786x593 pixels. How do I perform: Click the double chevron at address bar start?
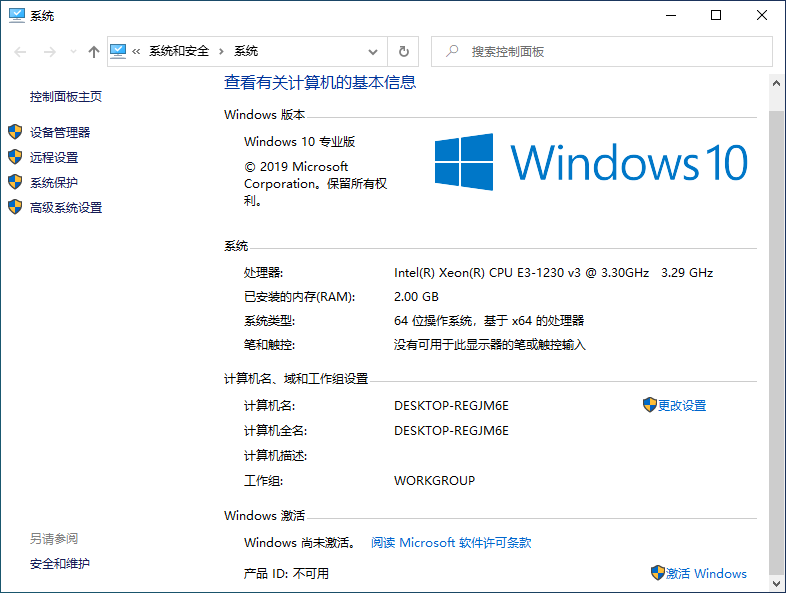(x=137, y=52)
